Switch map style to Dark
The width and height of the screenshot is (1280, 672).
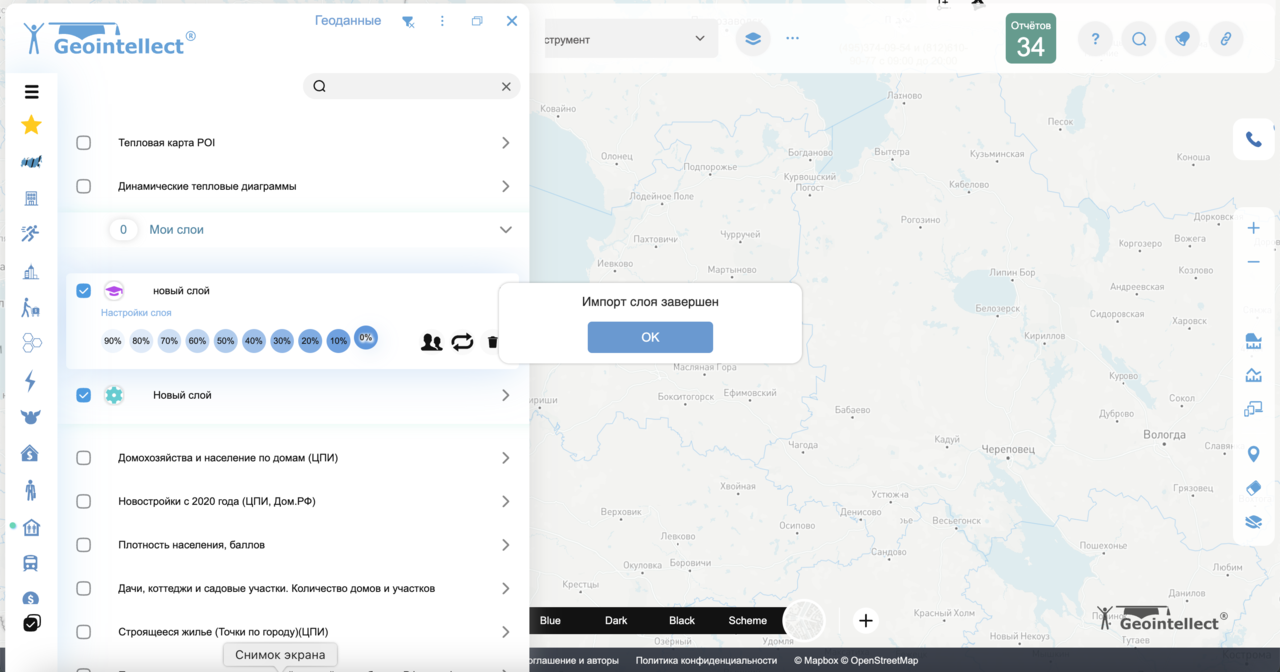[x=616, y=620]
